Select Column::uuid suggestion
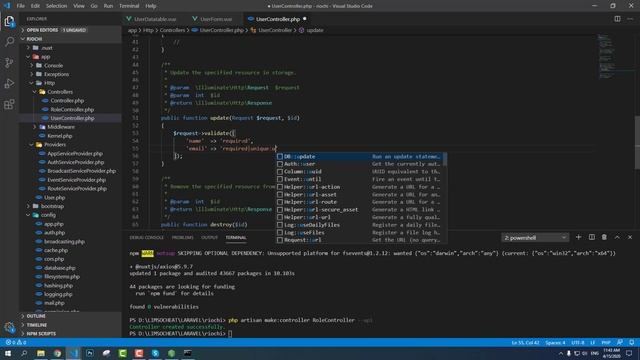The height and width of the screenshot is (360, 640). click(x=361, y=171)
